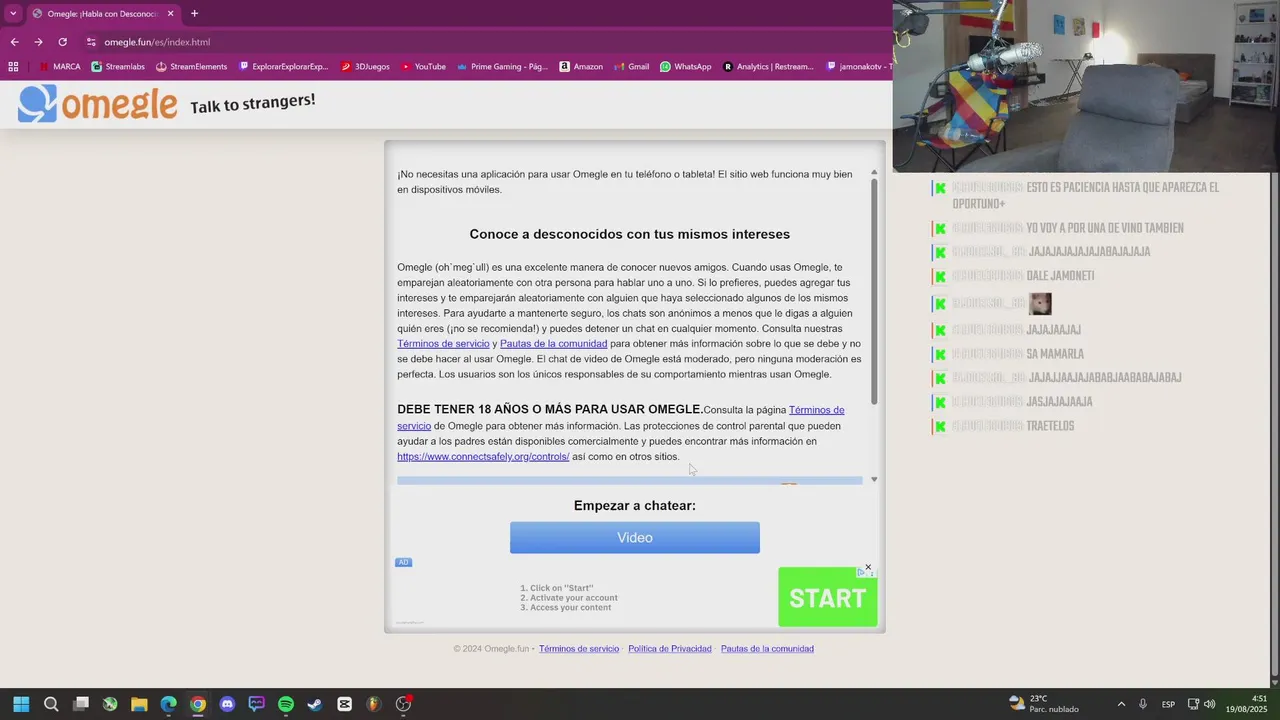1280x720 pixels.
Task: Click the Omegle logo
Action: click(x=97, y=104)
